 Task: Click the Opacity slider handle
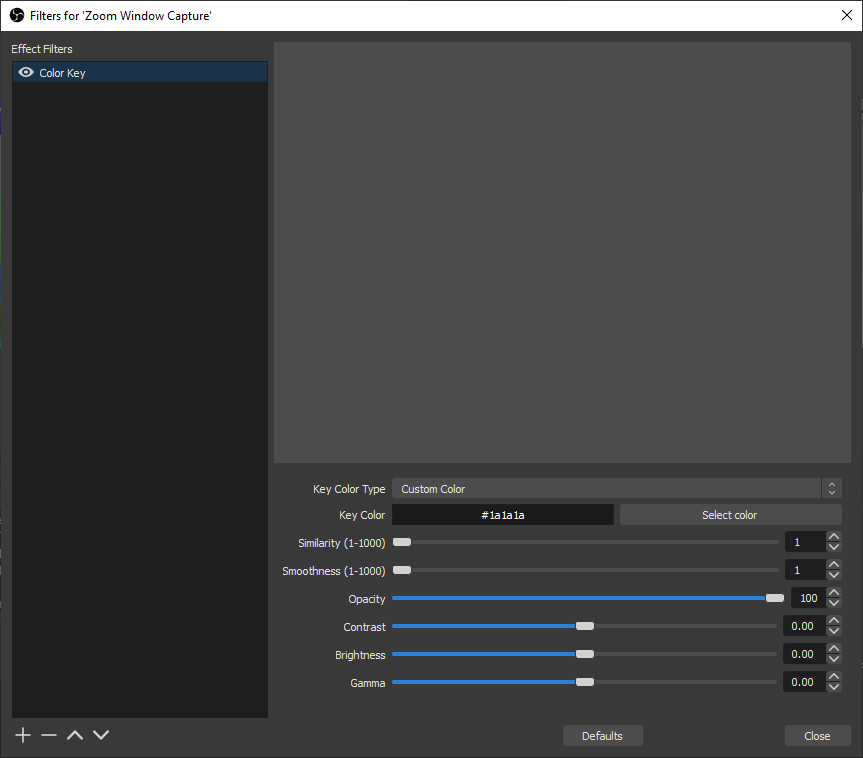click(x=776, y=598)
